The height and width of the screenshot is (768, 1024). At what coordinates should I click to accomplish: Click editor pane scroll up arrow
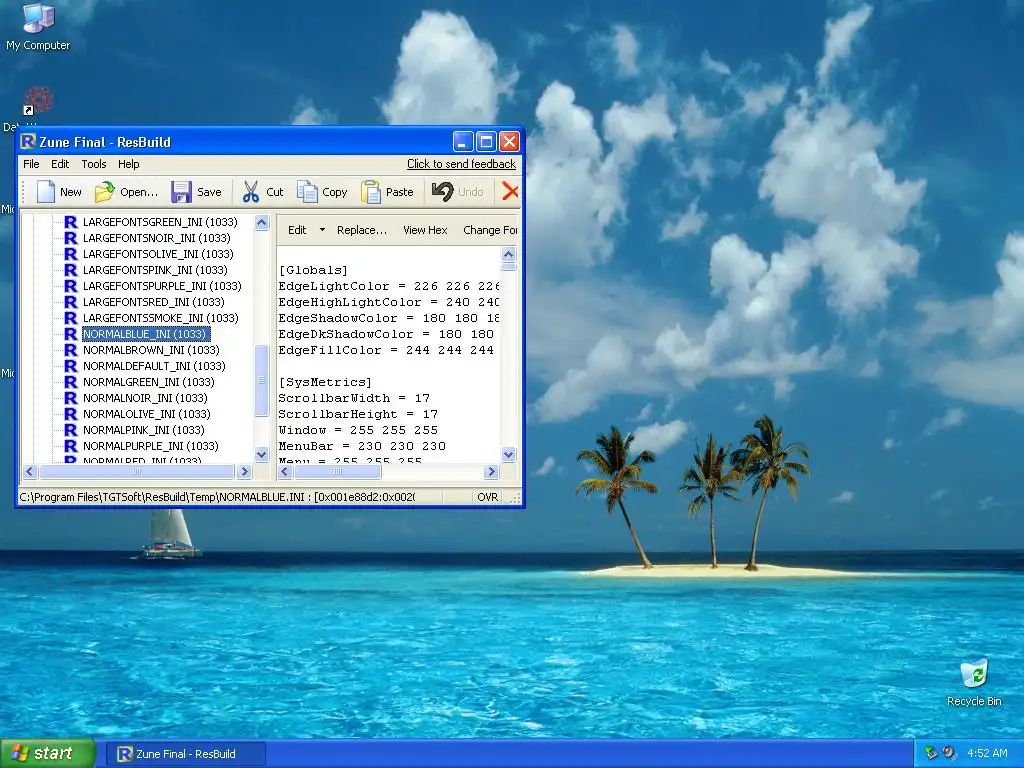[509, 255]
